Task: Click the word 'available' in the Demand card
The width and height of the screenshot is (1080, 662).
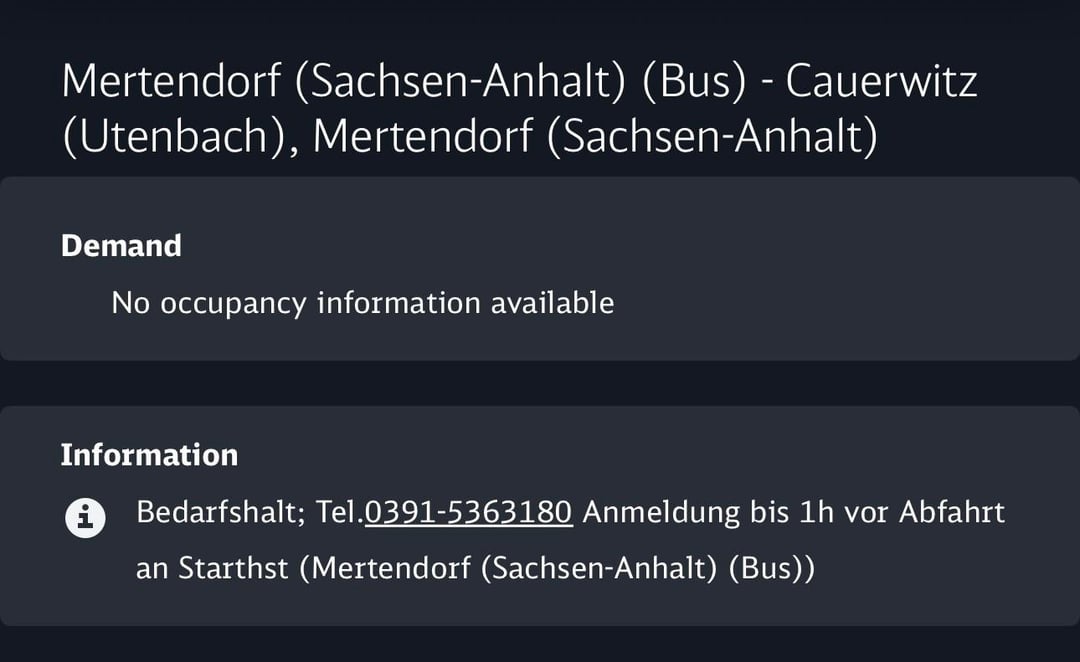Action: click(552, 302)
